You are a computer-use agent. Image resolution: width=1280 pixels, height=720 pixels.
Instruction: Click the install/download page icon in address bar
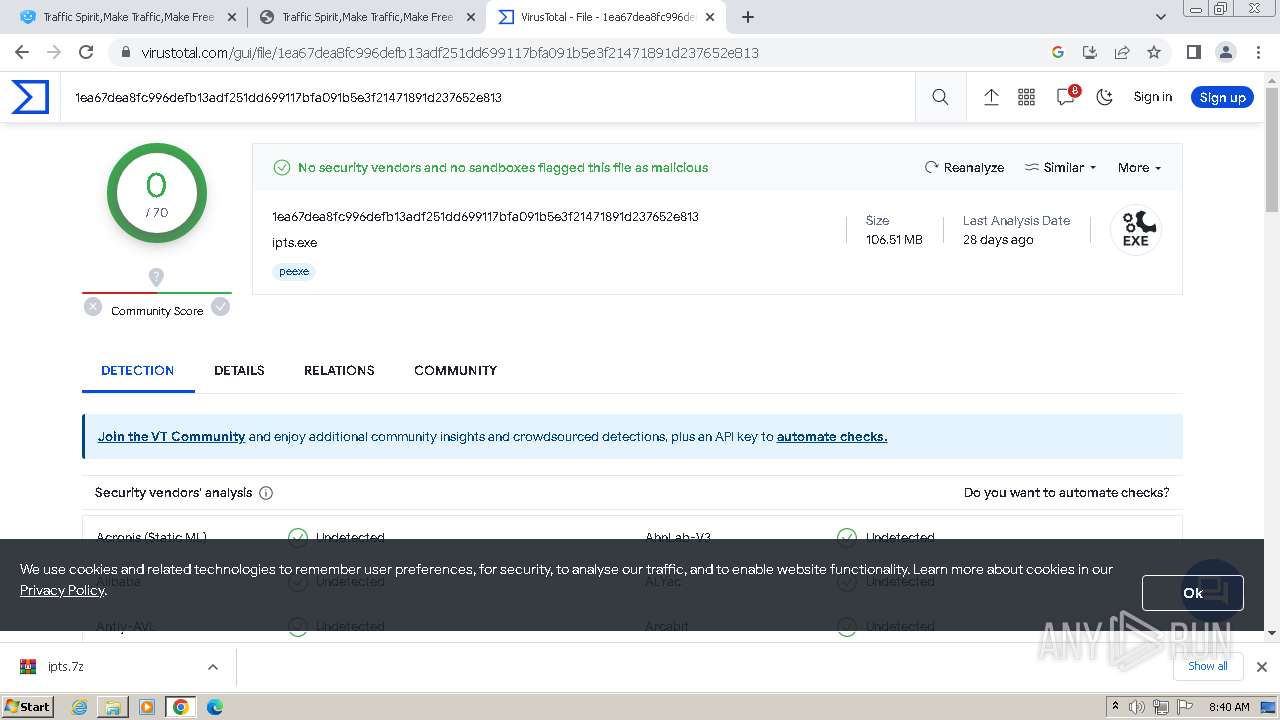[x=1090, y=52]
